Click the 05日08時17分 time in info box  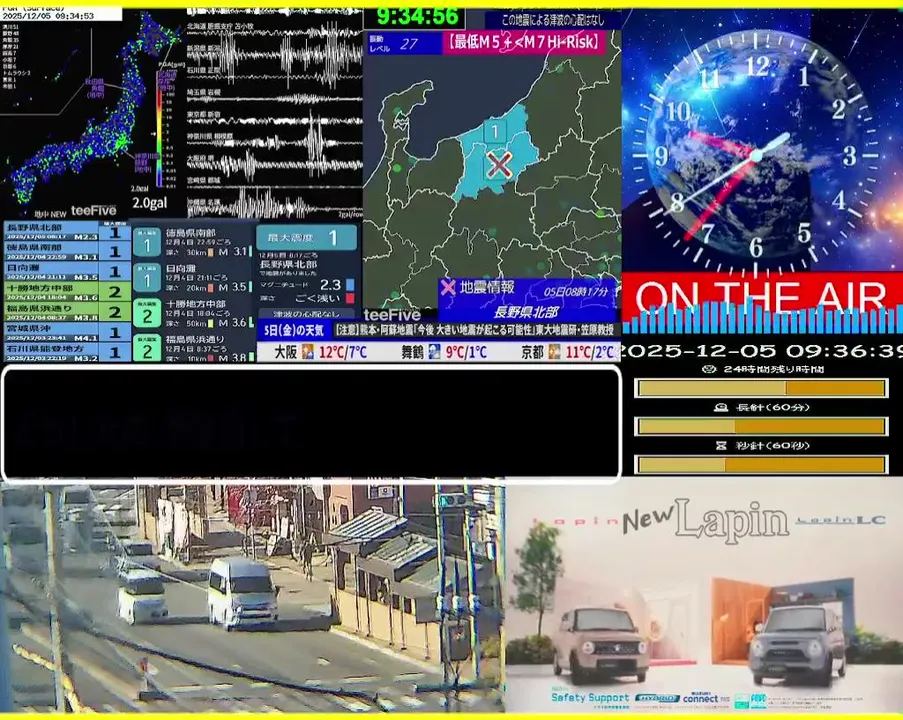point(575,292)
